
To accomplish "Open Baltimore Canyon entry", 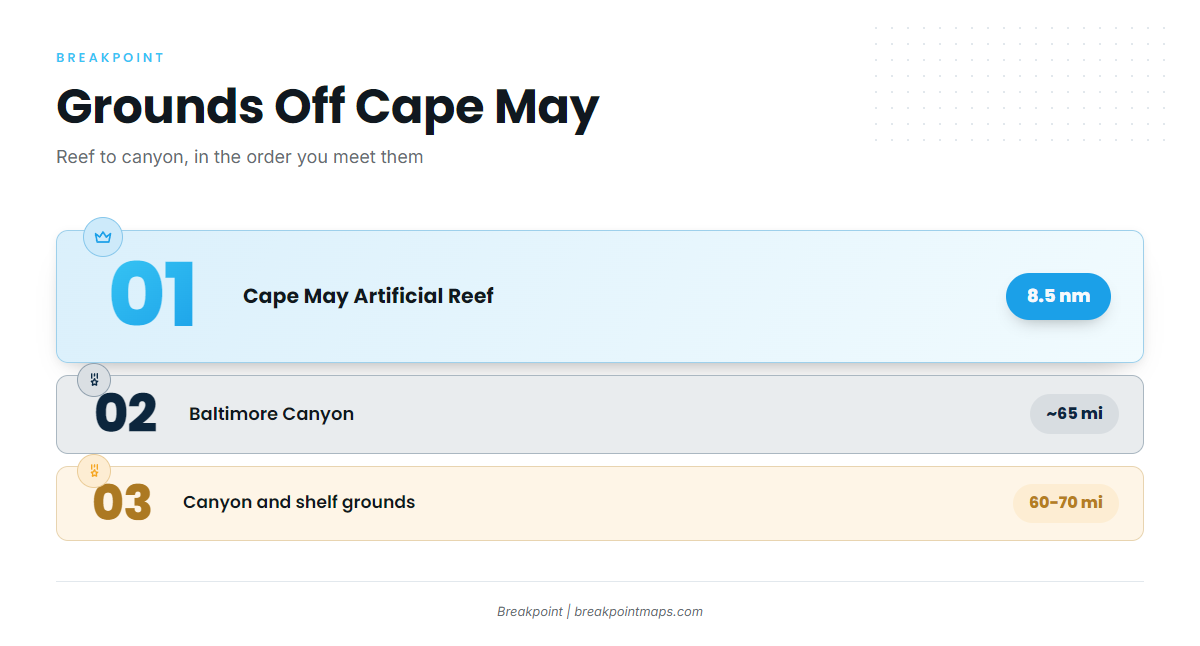I will coord(271,414).
